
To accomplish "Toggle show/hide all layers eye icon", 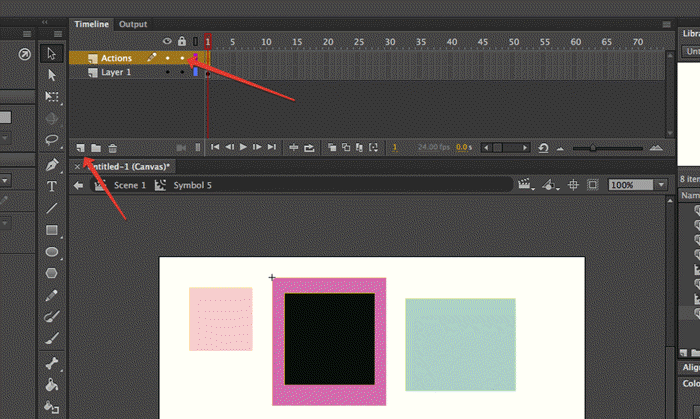I will (167, 41).
